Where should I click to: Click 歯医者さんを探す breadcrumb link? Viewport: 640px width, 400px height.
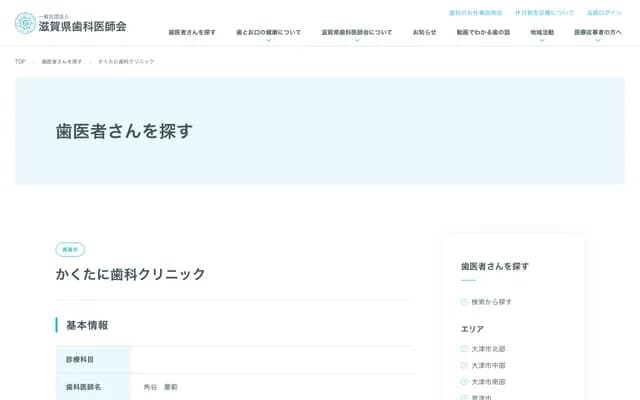(62, 62)
